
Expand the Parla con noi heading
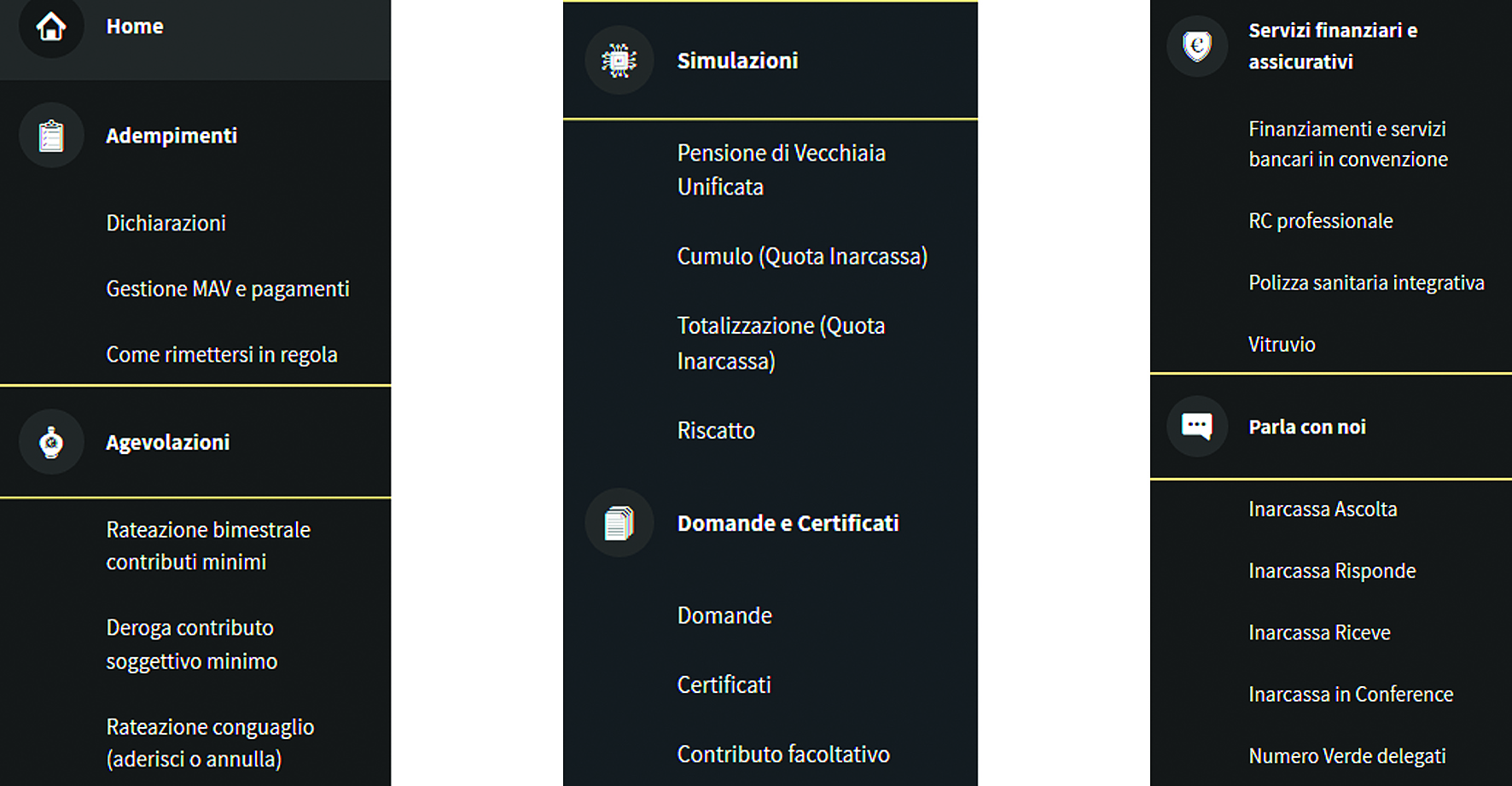click(x=1331, y=427)
